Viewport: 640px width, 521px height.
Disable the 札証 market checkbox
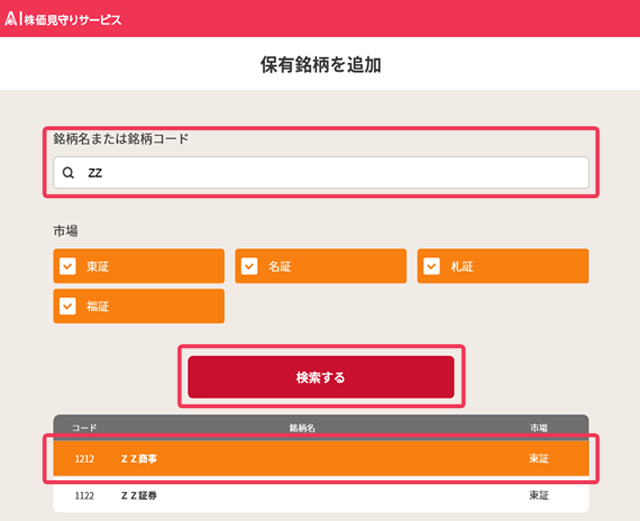tap(432, 266)
